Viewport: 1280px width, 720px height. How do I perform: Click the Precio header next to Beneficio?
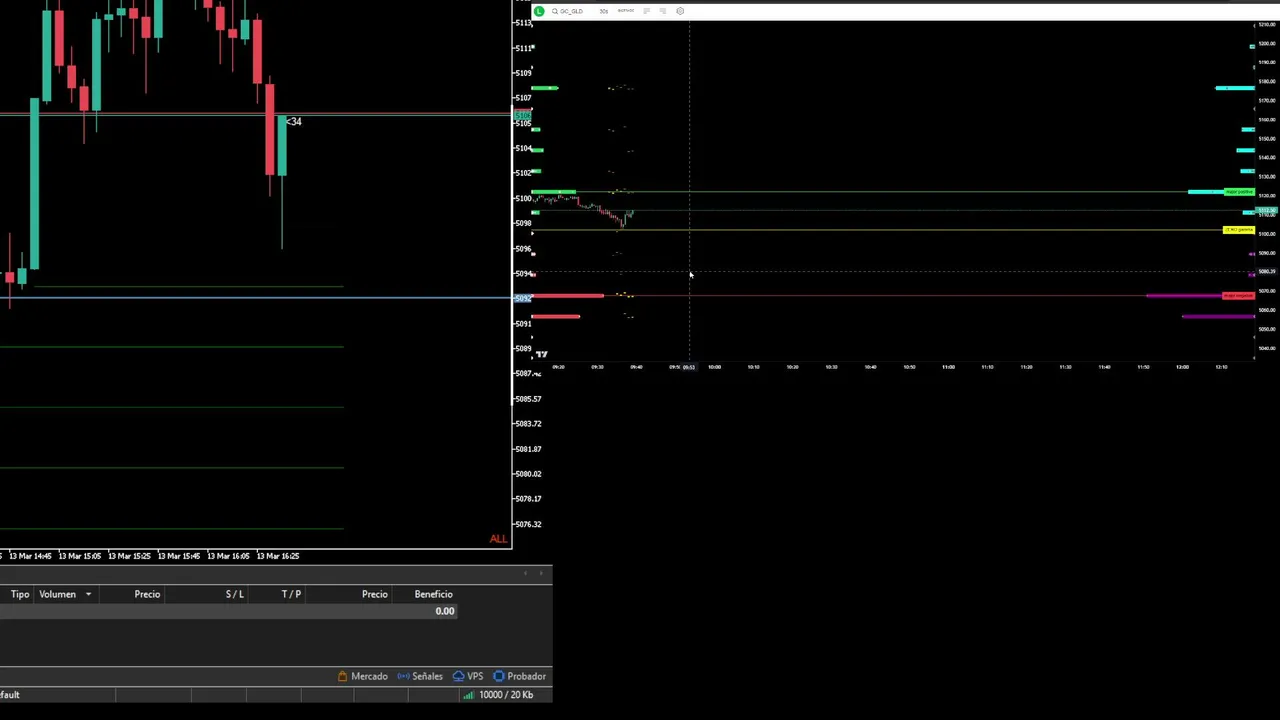[x=375, y=594]
